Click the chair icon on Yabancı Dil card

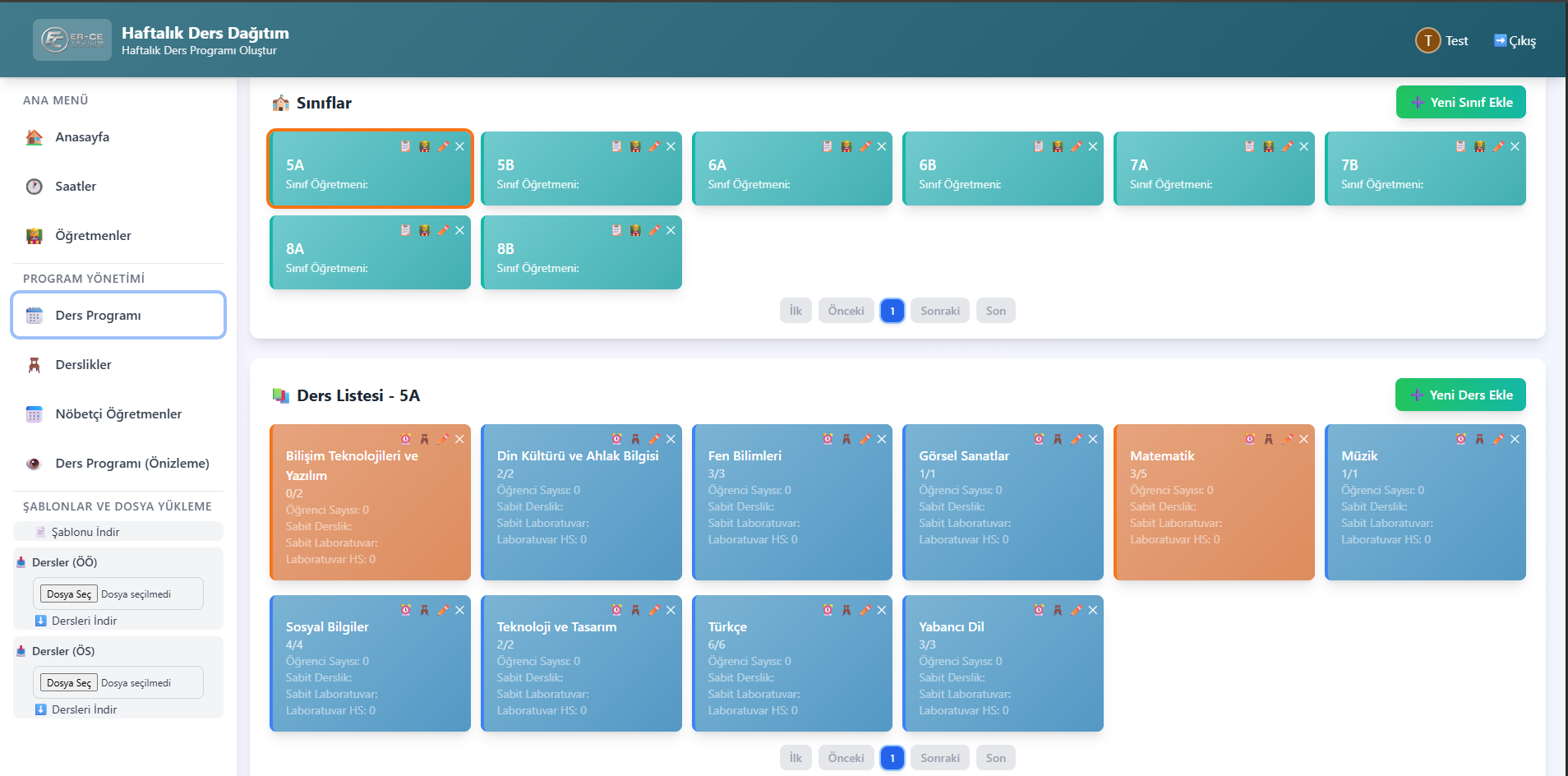tap(1058, 610)
